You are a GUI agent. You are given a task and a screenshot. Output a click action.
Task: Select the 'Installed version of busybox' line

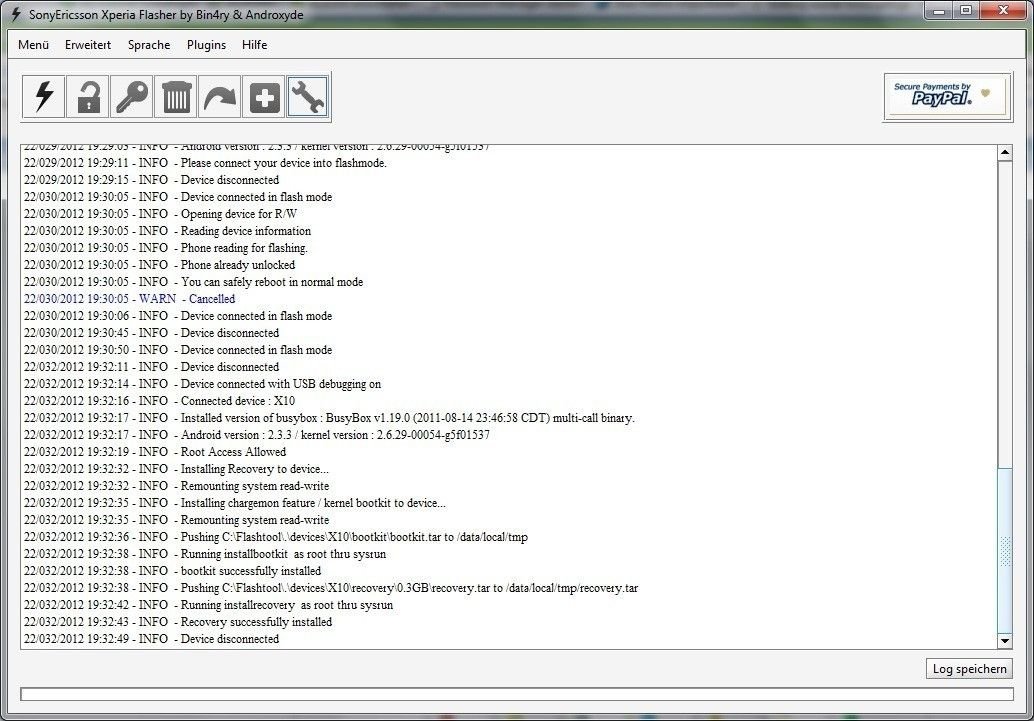pyautogui.click(x=329, y=418)
